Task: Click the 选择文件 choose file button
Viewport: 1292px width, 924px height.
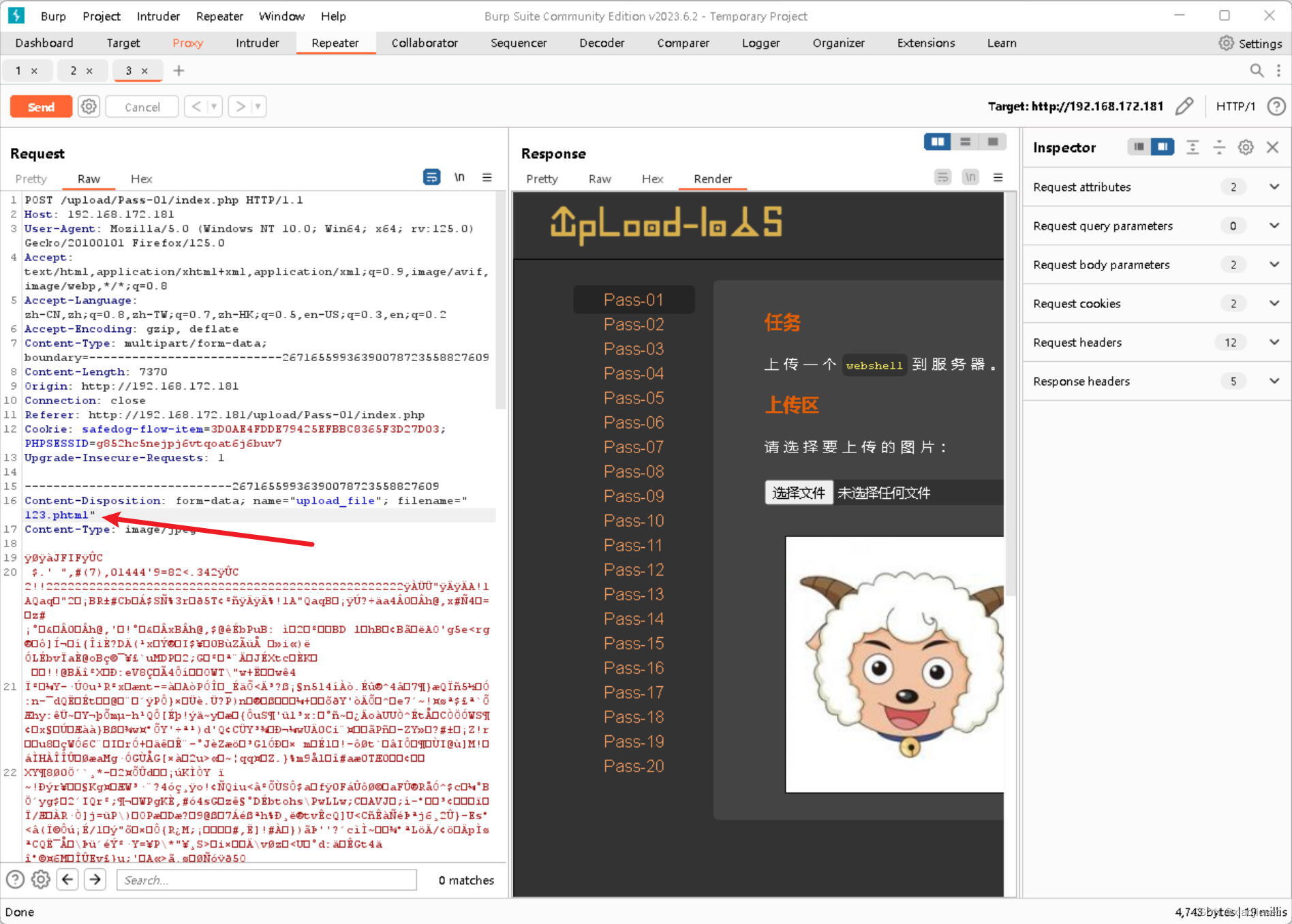Action: pos(799,493)
